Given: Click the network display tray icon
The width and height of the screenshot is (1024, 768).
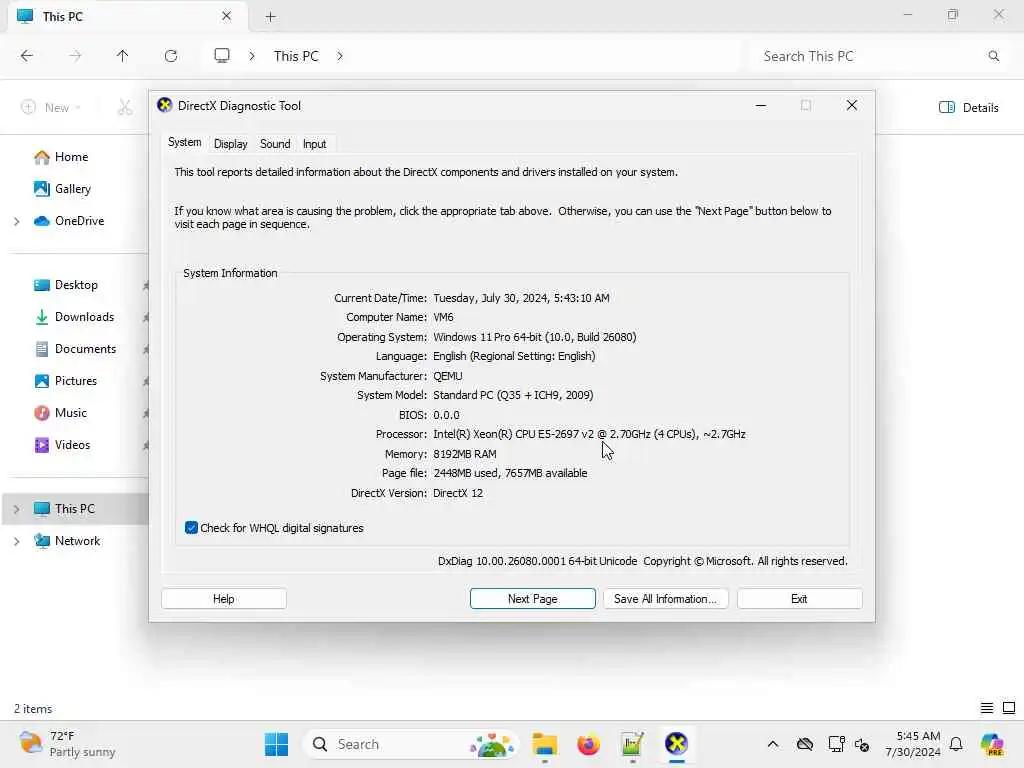Looking at the screenshot, I should pyautogui.click(x=835, y=744).
